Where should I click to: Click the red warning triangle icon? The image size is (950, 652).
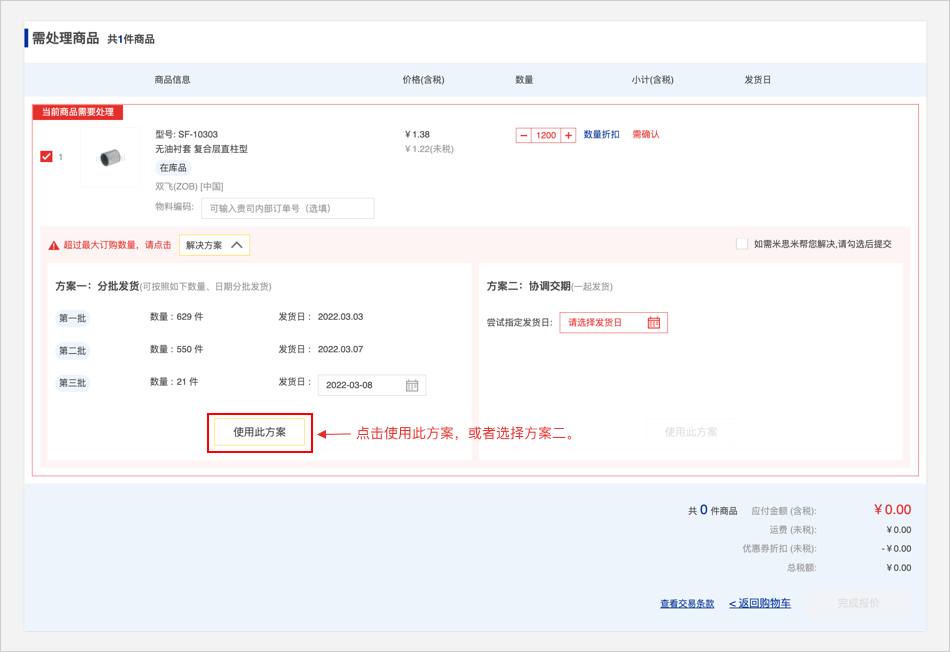click(x=54, y=245)
